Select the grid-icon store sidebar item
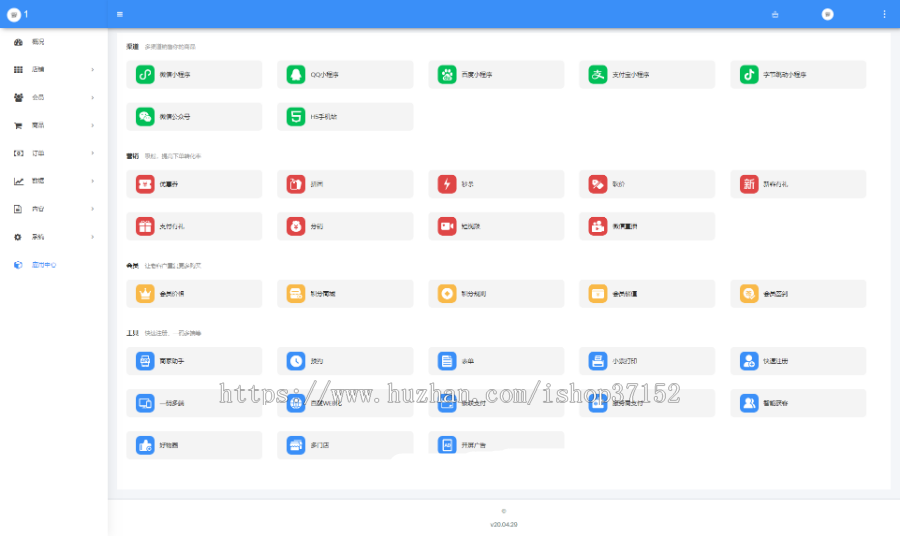 coord(53,69)
